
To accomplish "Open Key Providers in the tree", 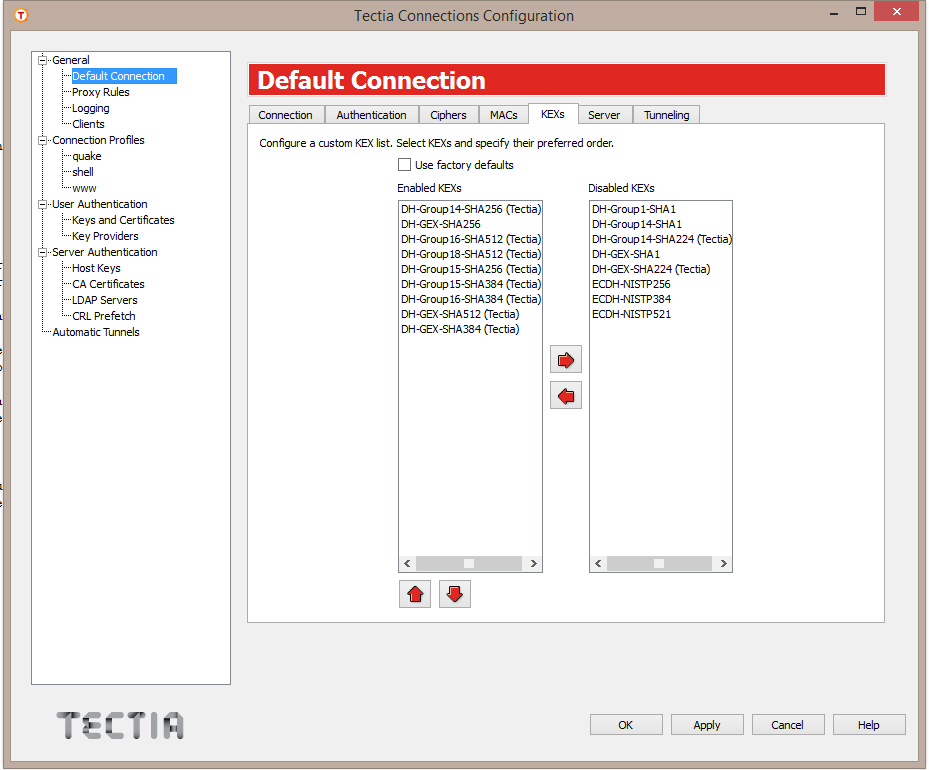I will click(x=105, y=236).
